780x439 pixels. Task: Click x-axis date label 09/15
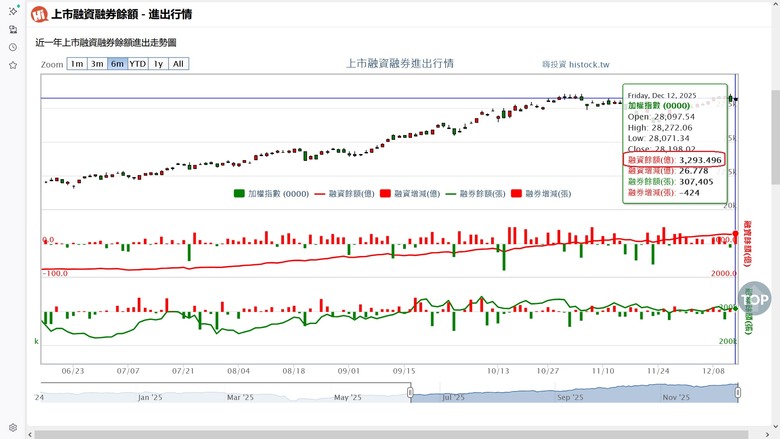[404, 371]
